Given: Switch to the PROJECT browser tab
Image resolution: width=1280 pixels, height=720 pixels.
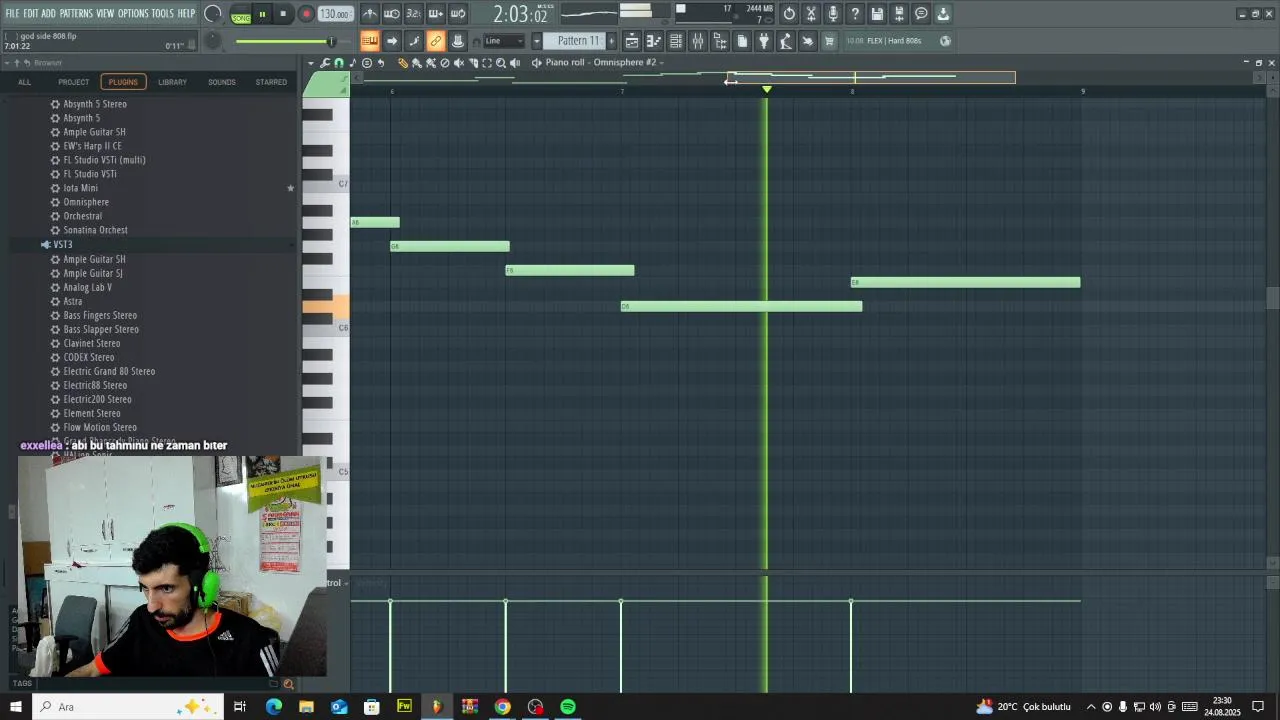Looking at the screenshot, I should 73,82.
